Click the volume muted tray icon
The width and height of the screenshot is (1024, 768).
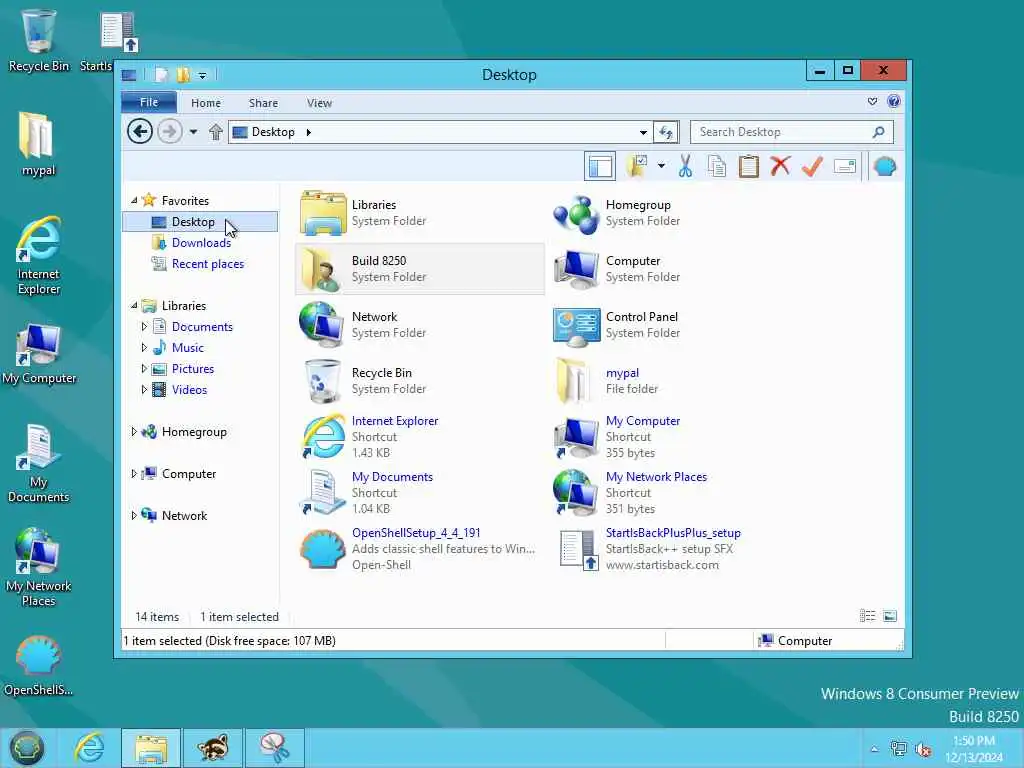coord(923,749)
